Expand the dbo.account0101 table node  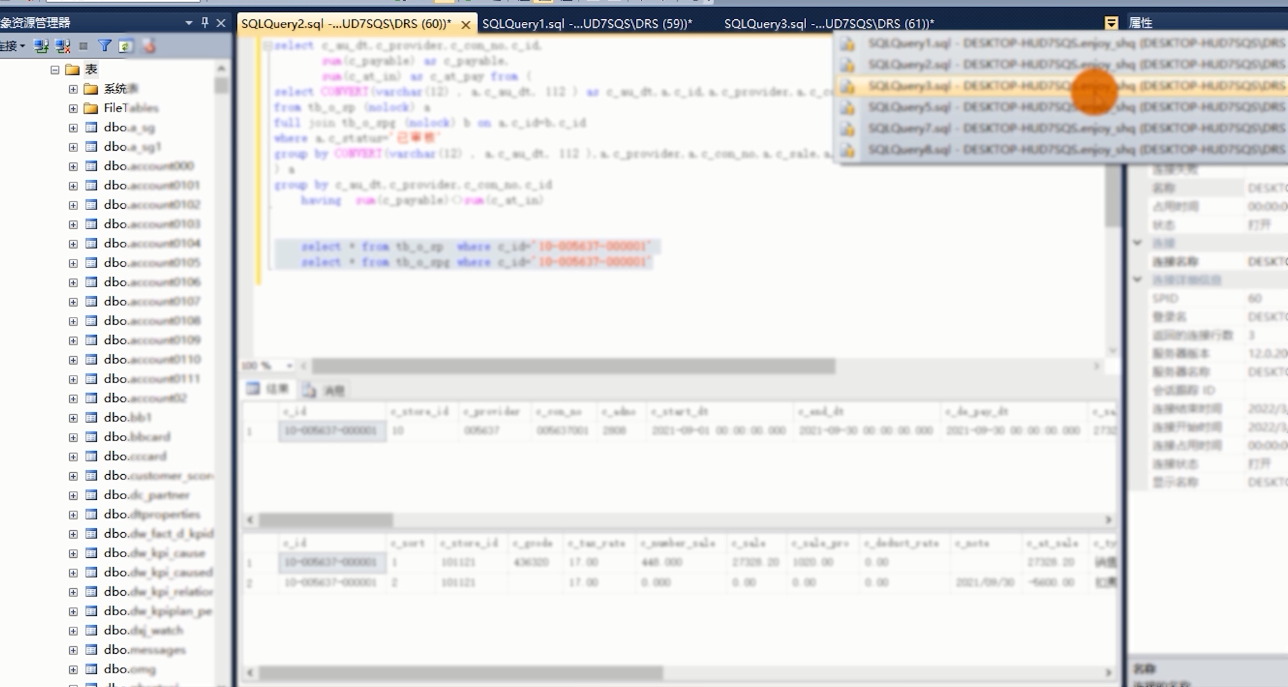point(73,185)
